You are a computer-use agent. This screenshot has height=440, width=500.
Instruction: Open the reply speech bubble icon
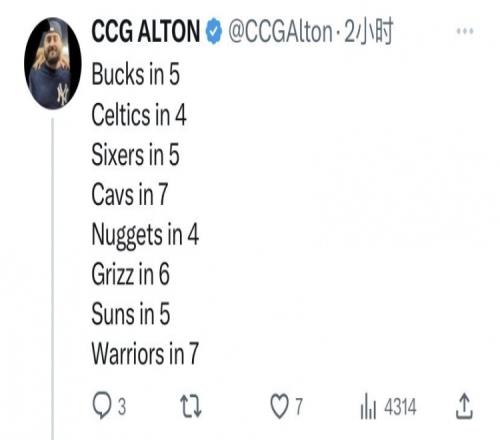[102, 405]
